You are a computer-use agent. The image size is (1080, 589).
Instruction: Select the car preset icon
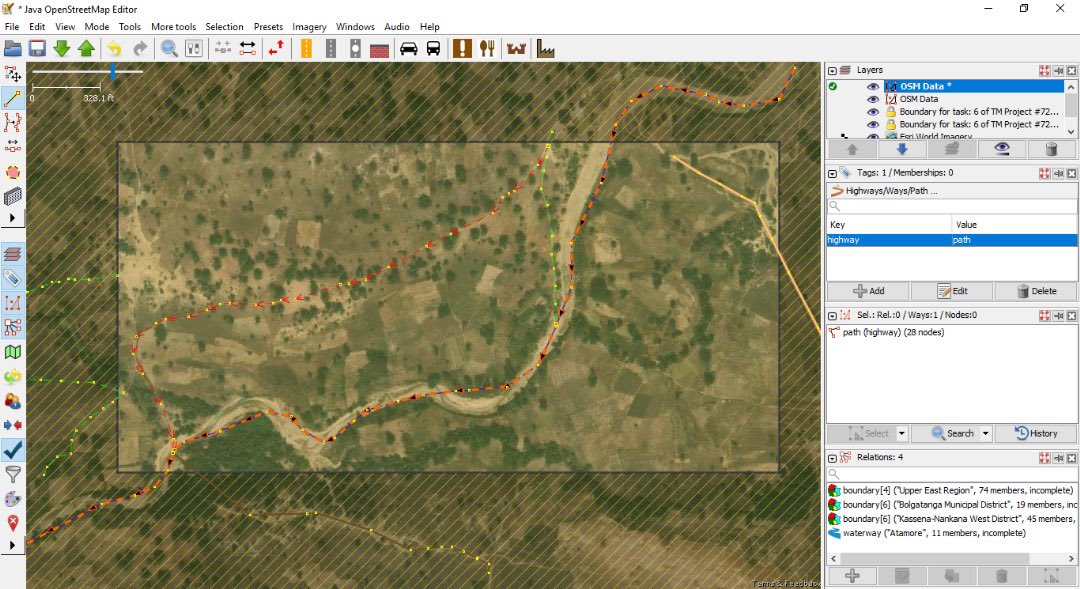[408, 49]
